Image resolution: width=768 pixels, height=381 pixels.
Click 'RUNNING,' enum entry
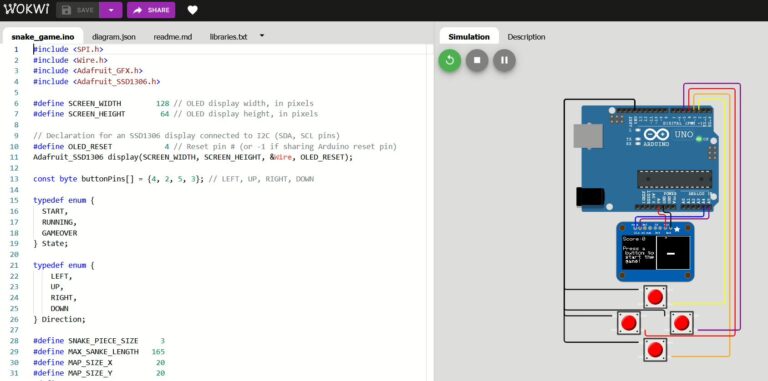click(59, 222)
